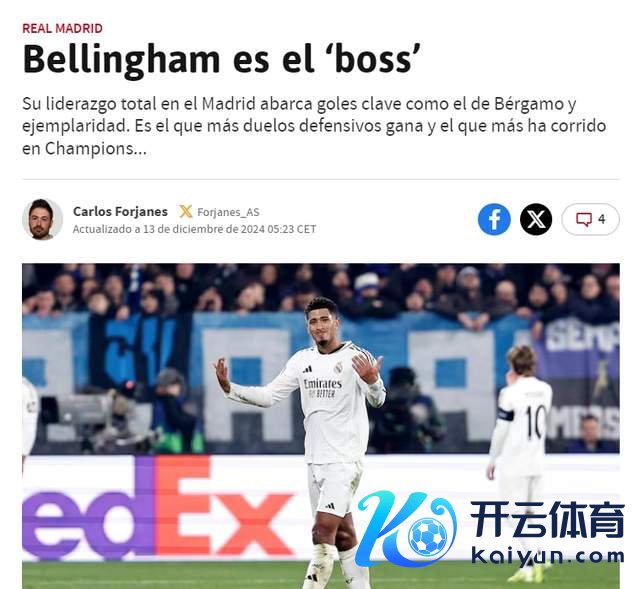Open Carlos Forjanes author page
This screenshot has height=589, width=640.
(120, 211)
